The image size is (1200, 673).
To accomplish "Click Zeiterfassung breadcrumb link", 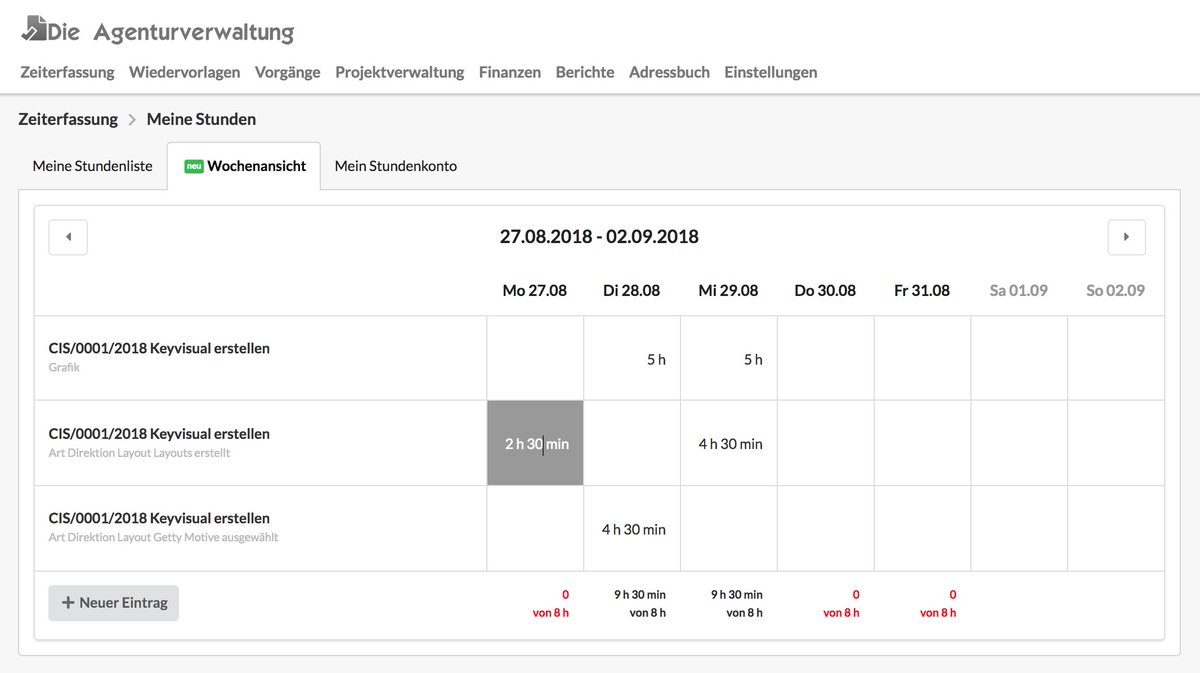I will click(x=68, y=119).
